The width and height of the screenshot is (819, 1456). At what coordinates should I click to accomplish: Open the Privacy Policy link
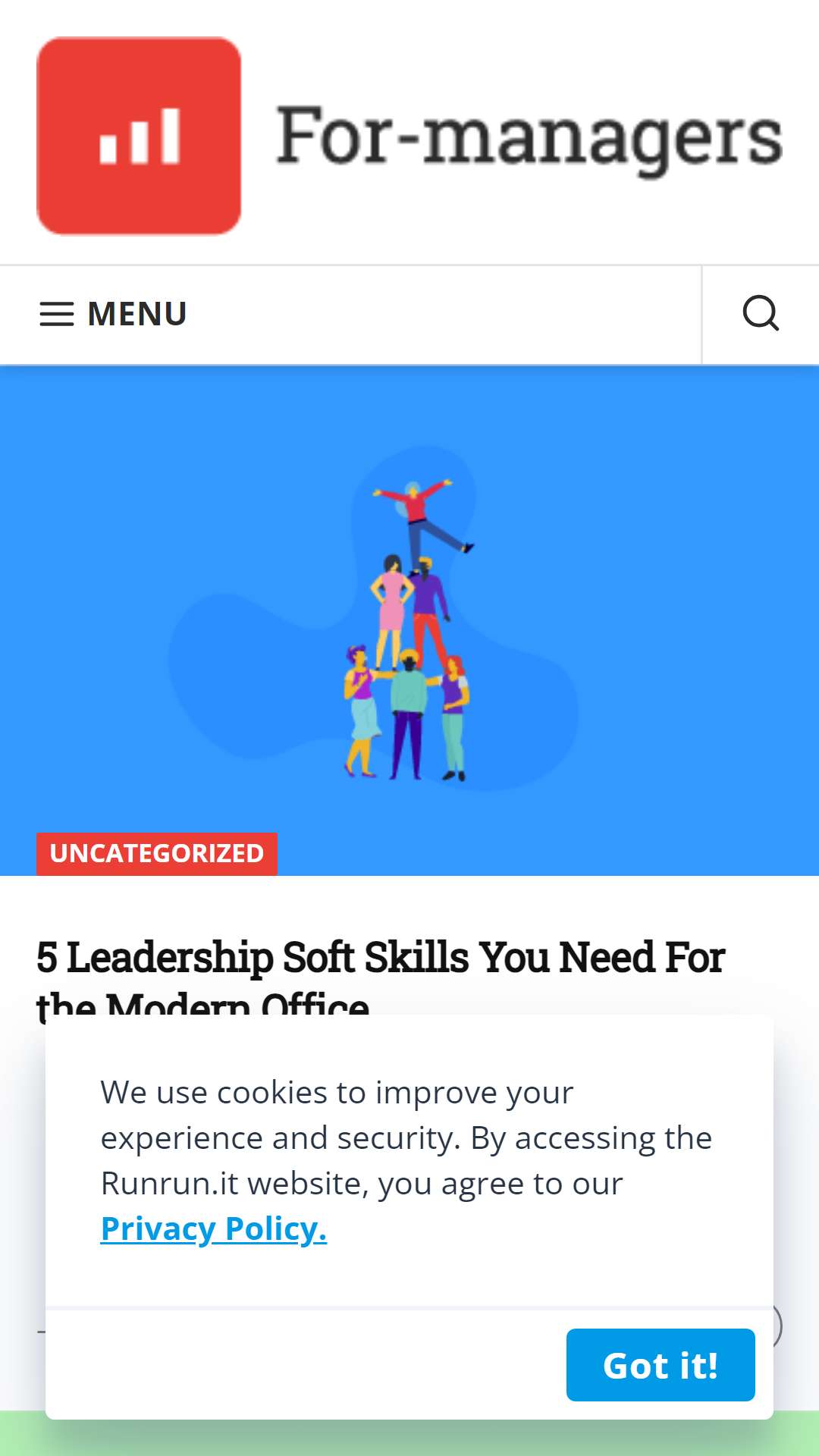(x=214, y=1228)
